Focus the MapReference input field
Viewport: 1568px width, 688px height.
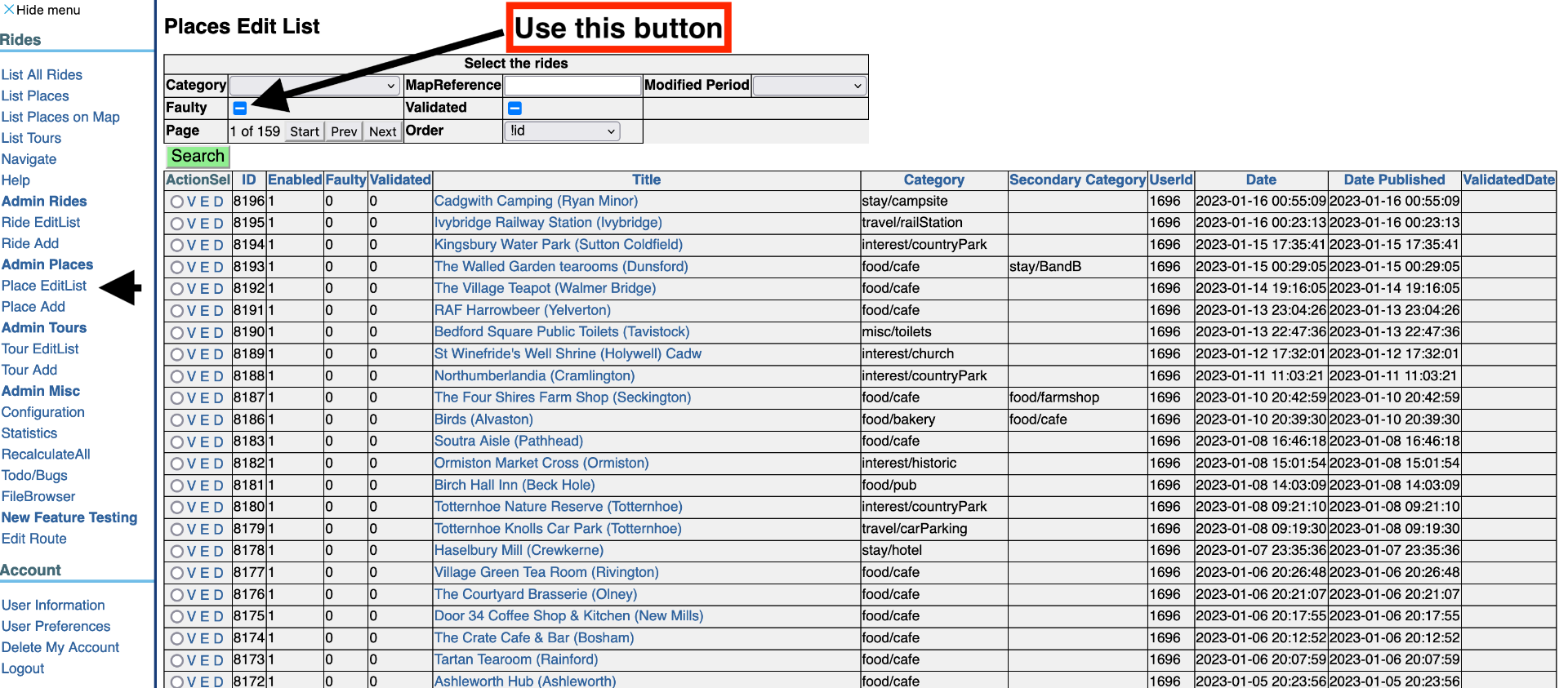click(x=572, y=86)
